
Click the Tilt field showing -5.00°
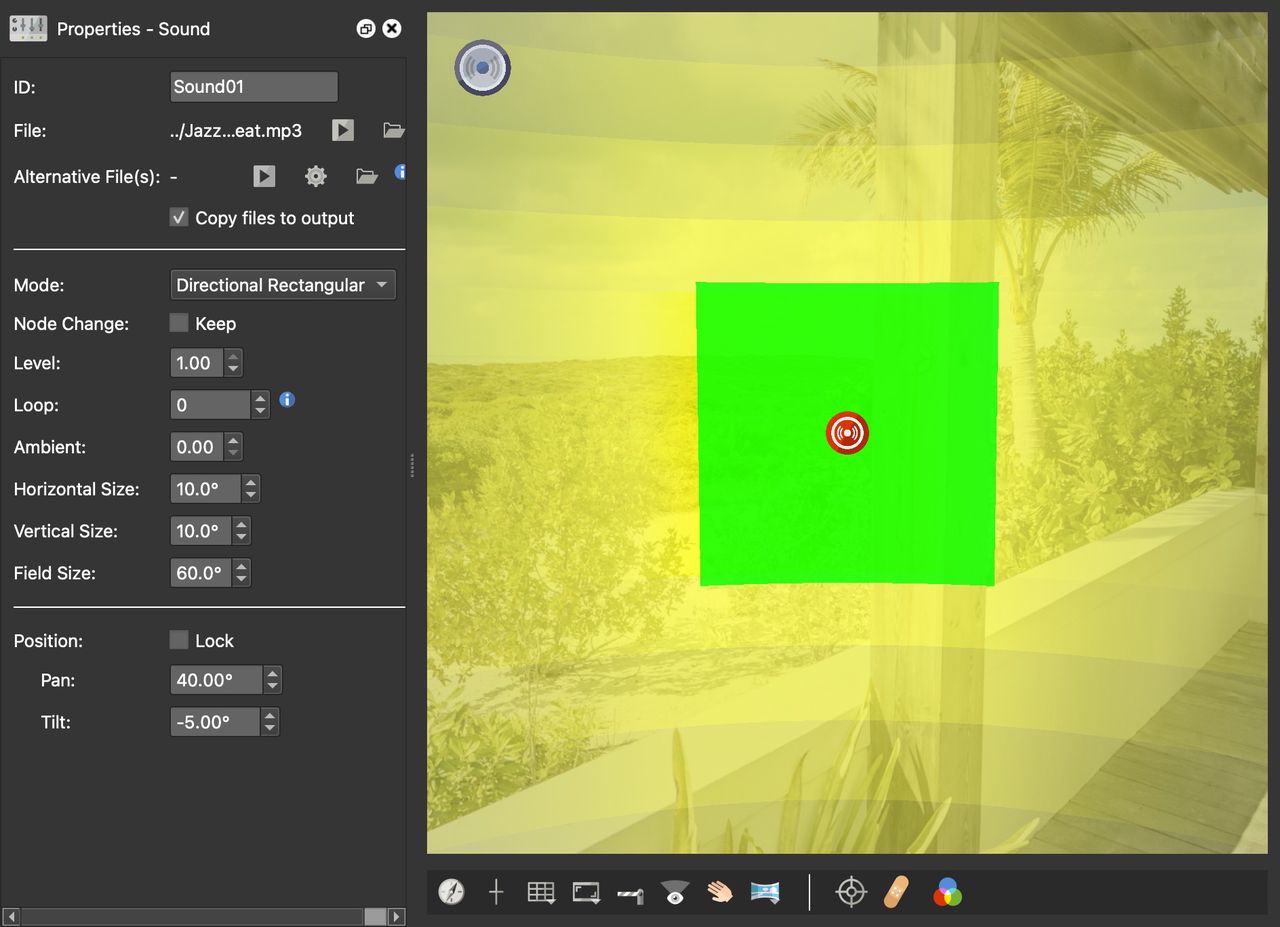coord(215,722)
